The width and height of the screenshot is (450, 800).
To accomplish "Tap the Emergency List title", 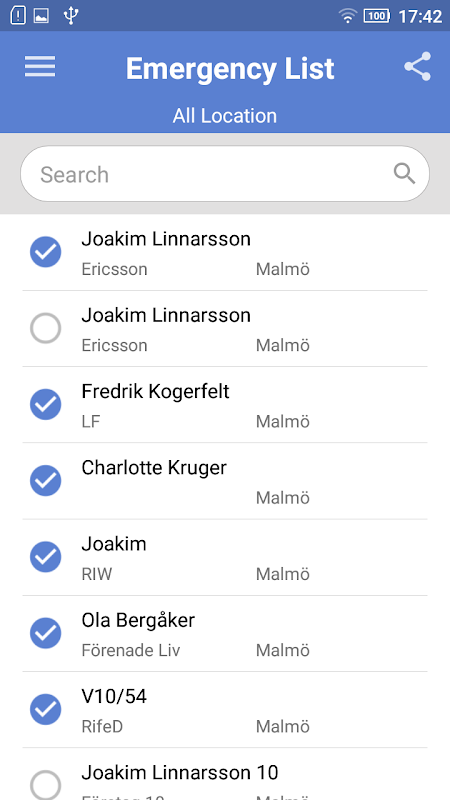I will [x=230, y=68].
